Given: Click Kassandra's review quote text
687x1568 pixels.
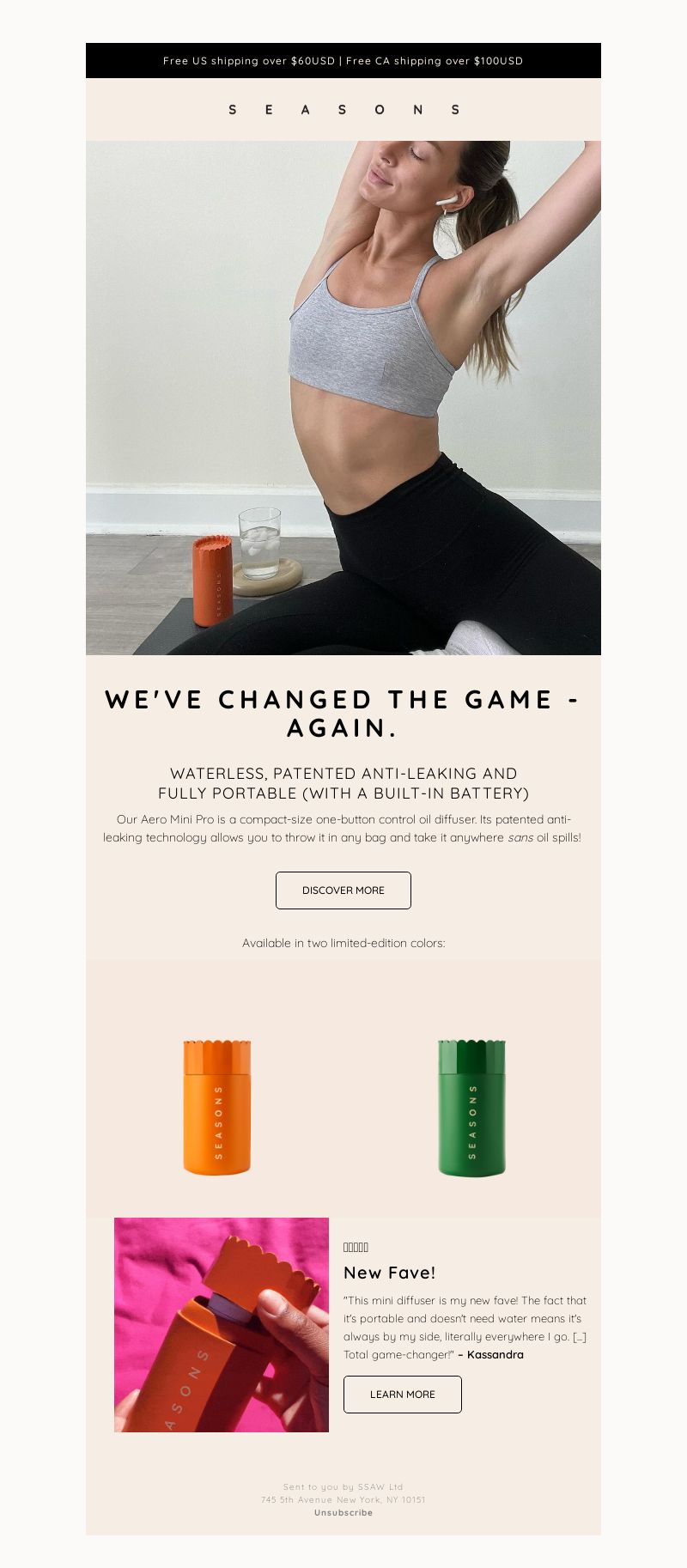Looking at the screenshot, I should 465,1328.
